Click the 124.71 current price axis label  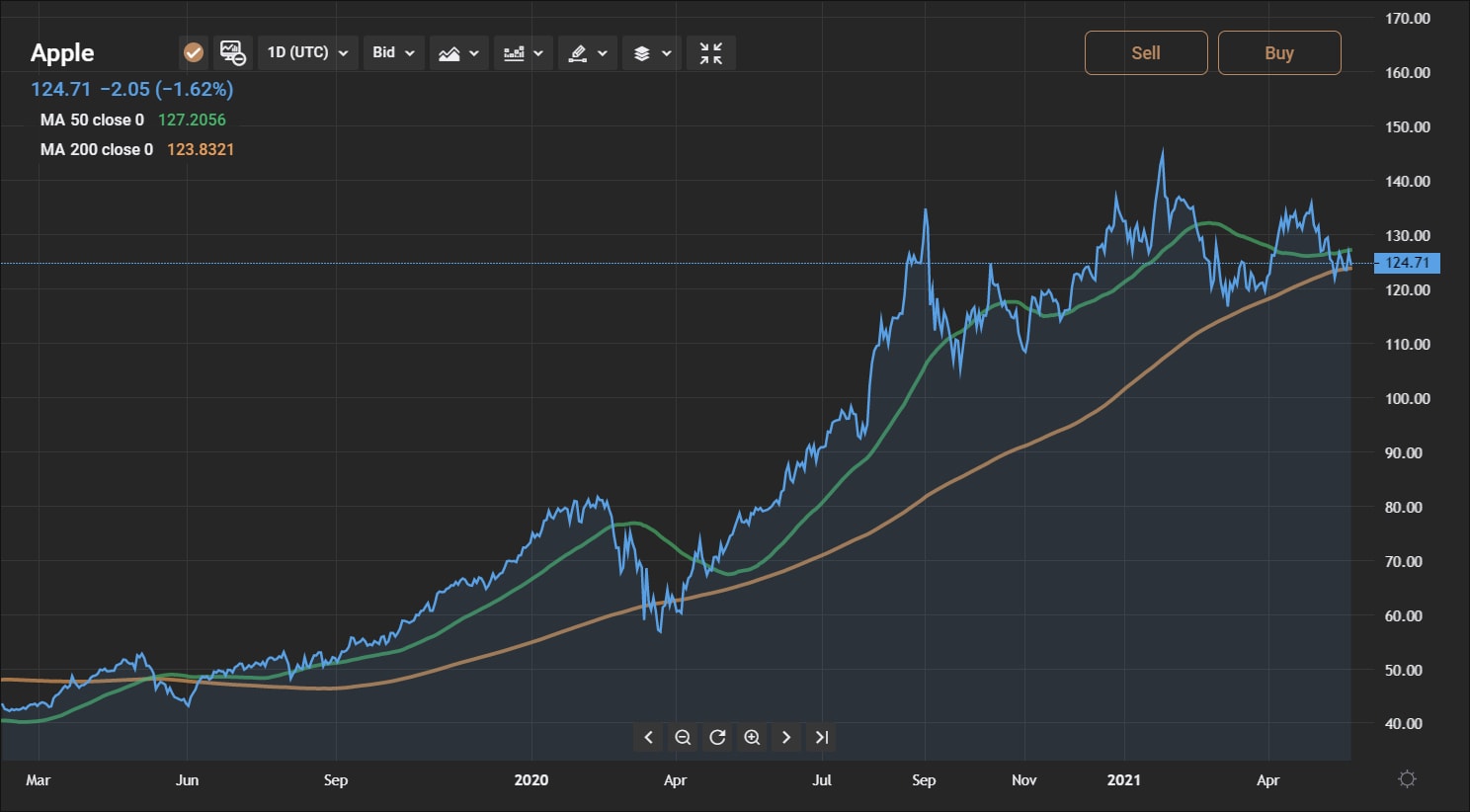1407,263
